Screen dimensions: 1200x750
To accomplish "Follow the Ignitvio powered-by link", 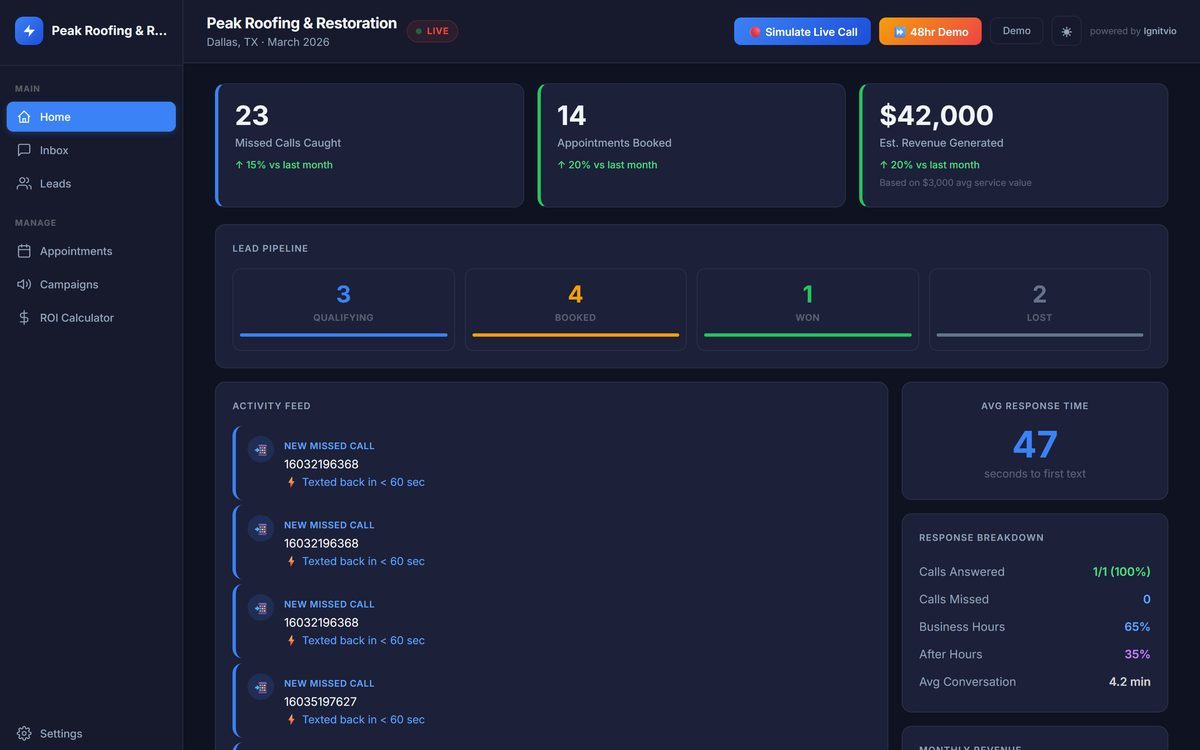I will [1160, 31].
